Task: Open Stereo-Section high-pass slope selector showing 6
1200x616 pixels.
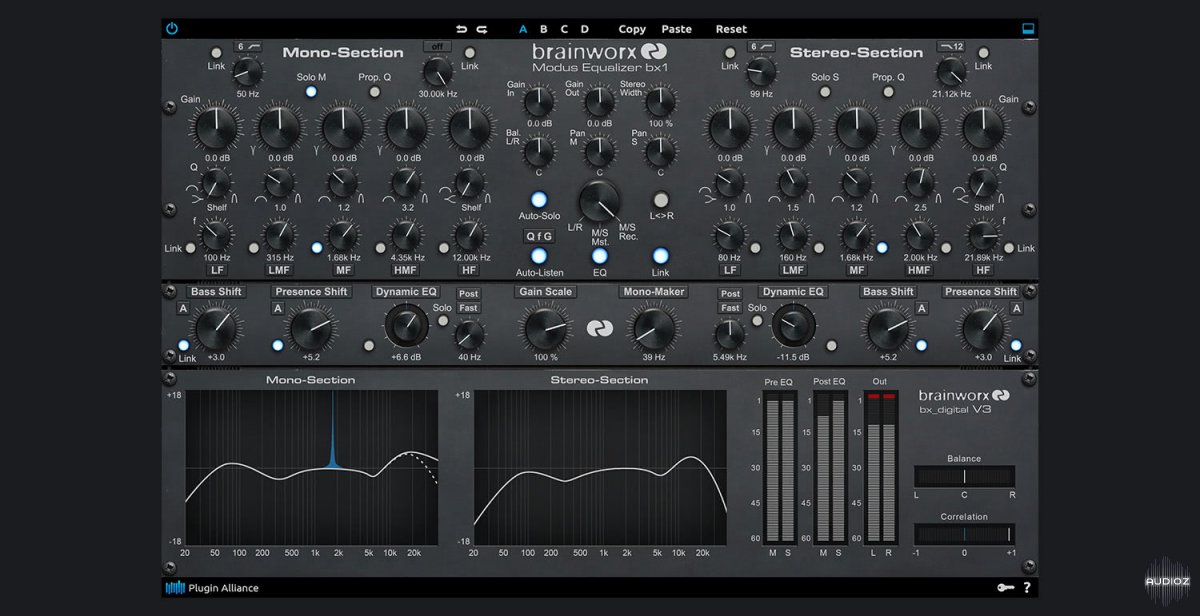Action: [x=761, y=46]
